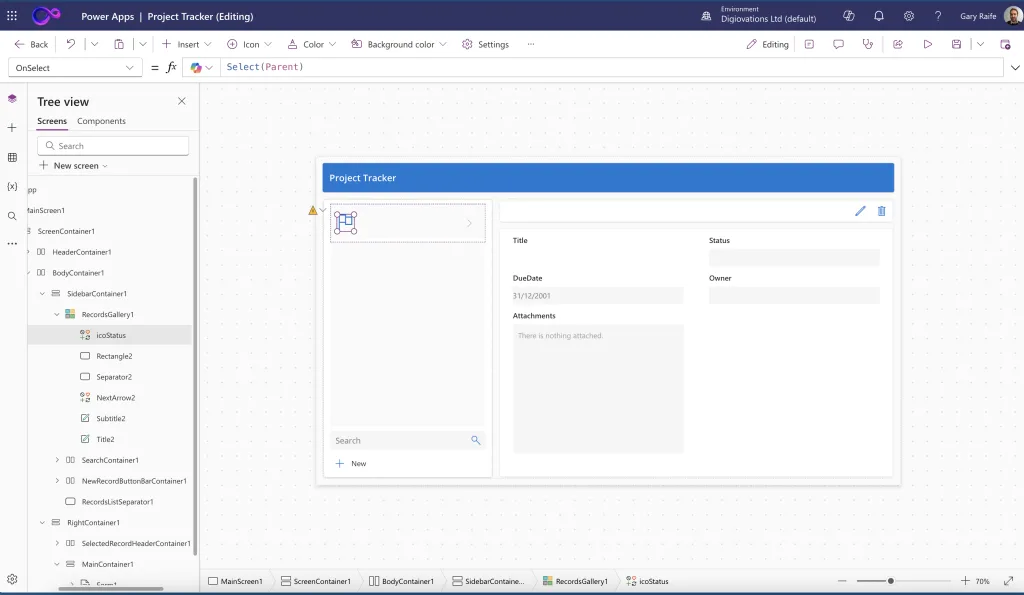This screenshot has height=595, width=1024.
Task: Click the pencil edit icon on canvas
Action: click(x=860, y=211)
